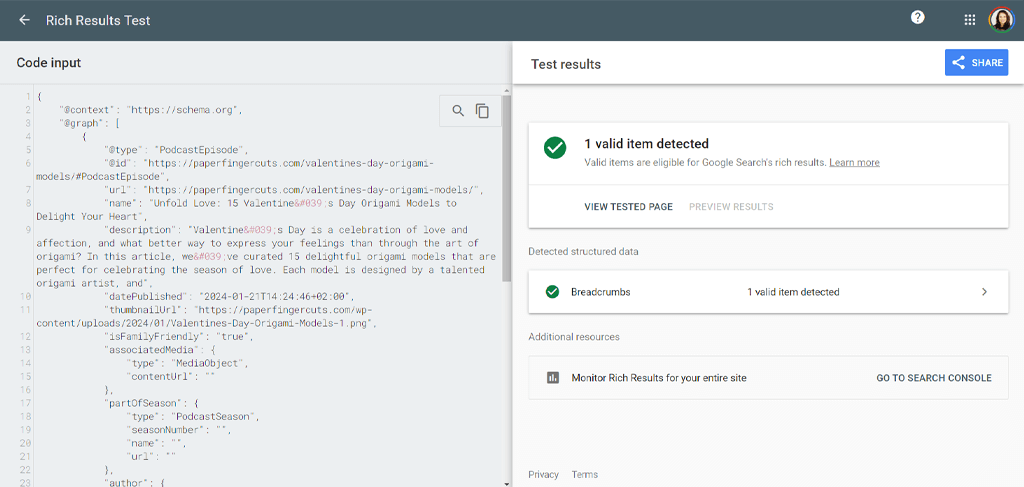Open the Learn more link
Screen dimensions: 1024x487
854,163
